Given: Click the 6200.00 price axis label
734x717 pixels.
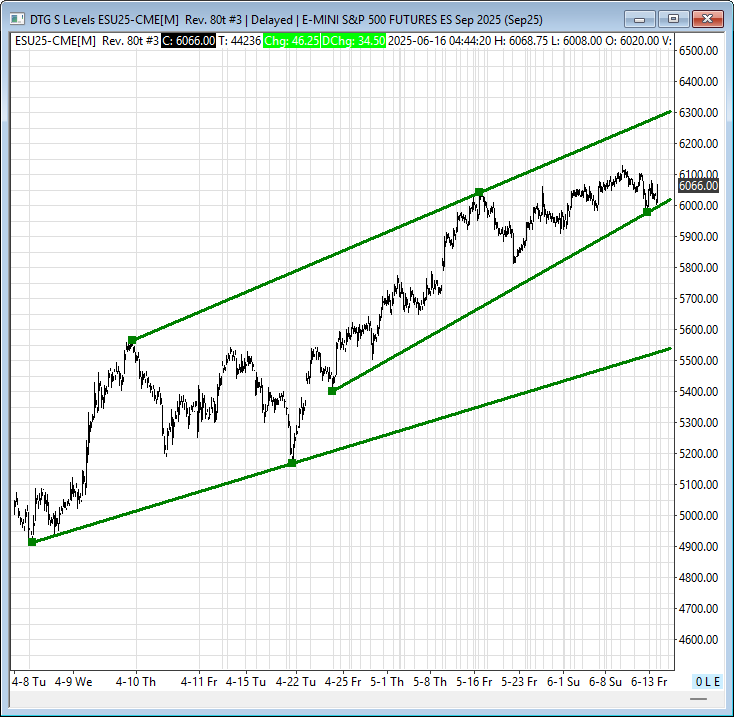Looking at the screenshot, I should pos(698,144).
